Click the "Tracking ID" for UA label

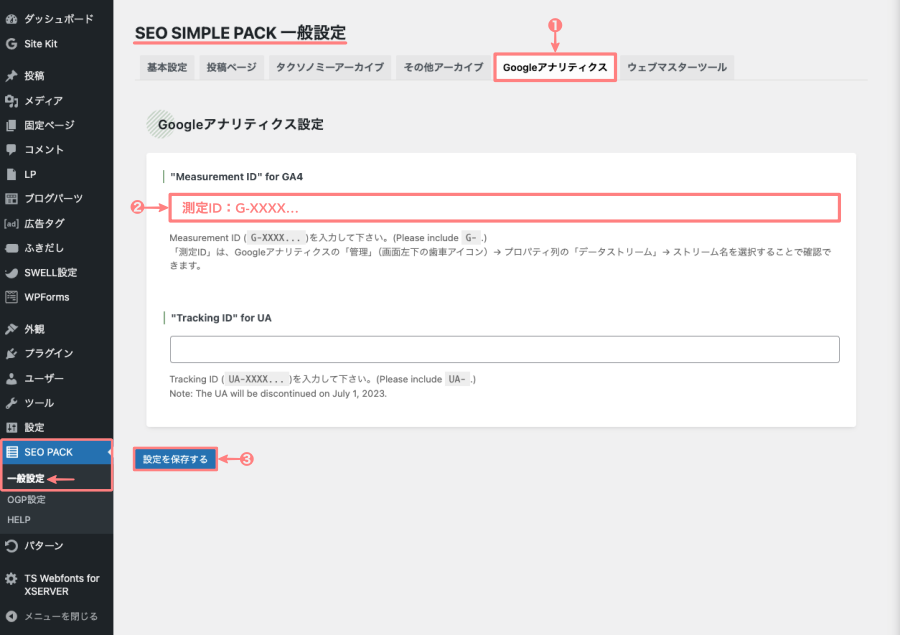click(221, 318)
